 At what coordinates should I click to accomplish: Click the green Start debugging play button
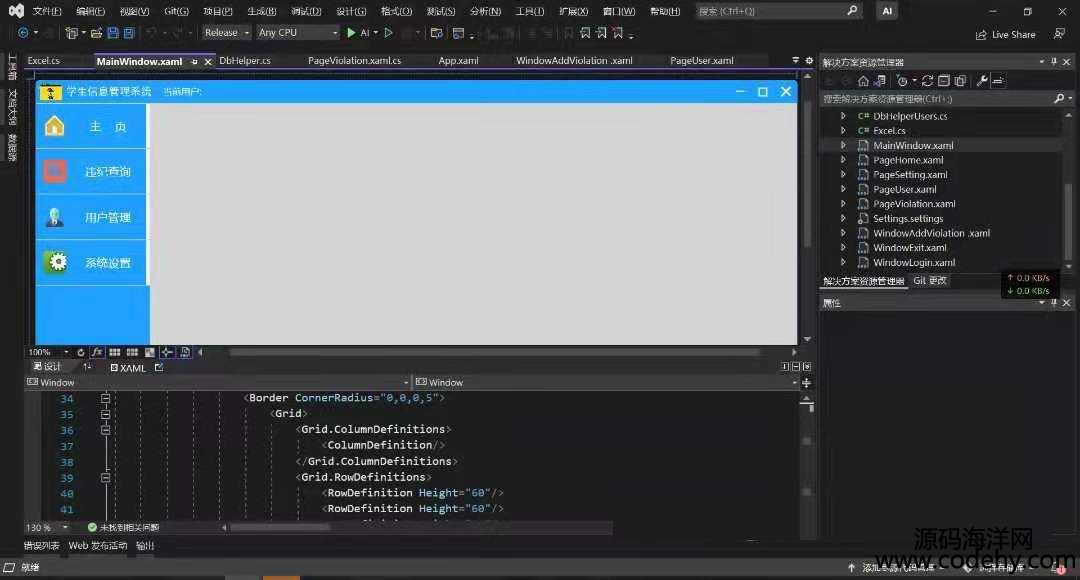pyautogui.click(x=351, y=33)
